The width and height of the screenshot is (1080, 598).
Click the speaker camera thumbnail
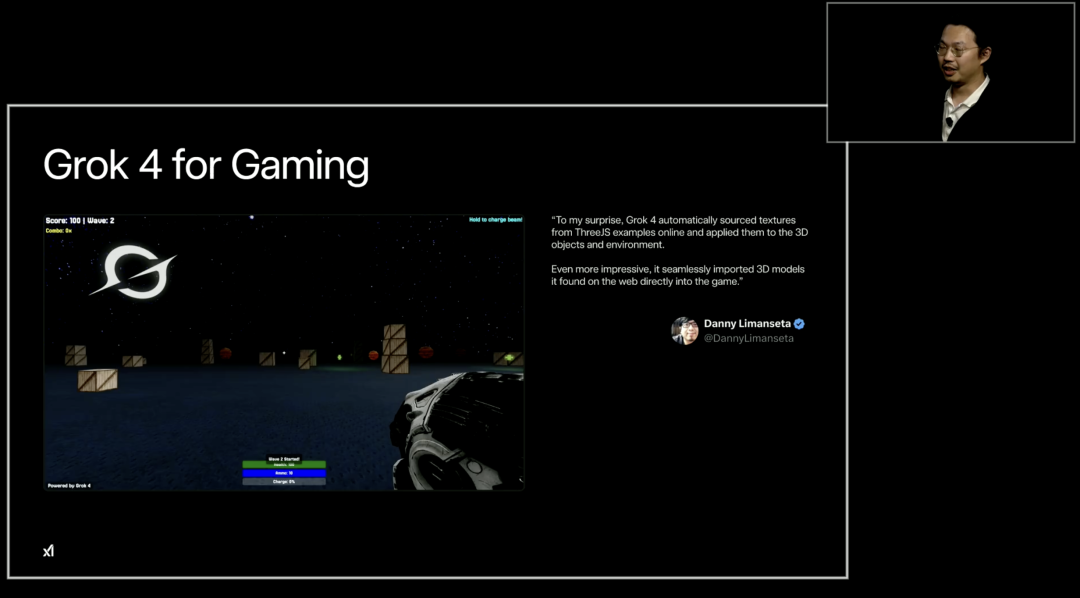[950, 72]
